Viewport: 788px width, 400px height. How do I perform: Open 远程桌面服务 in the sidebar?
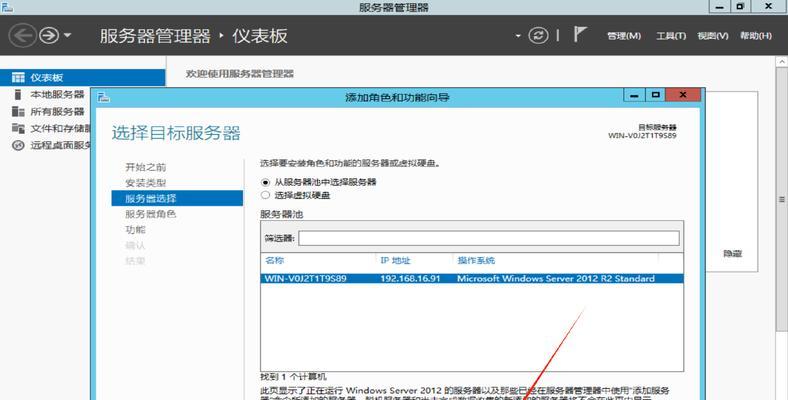click(x=60, y=146)
